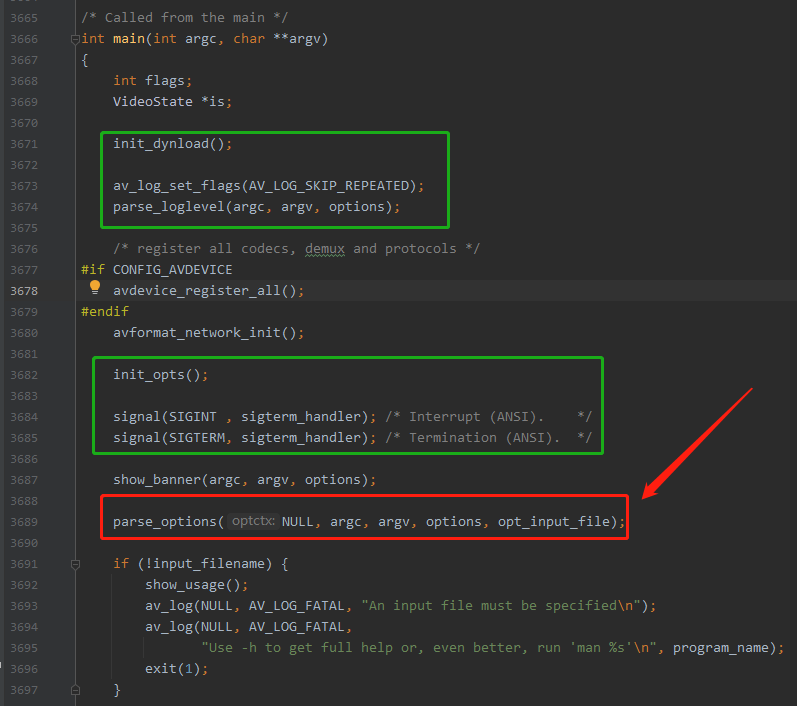Click parse_options function name
The image size is (797, 706).
(x=165, y=522)
